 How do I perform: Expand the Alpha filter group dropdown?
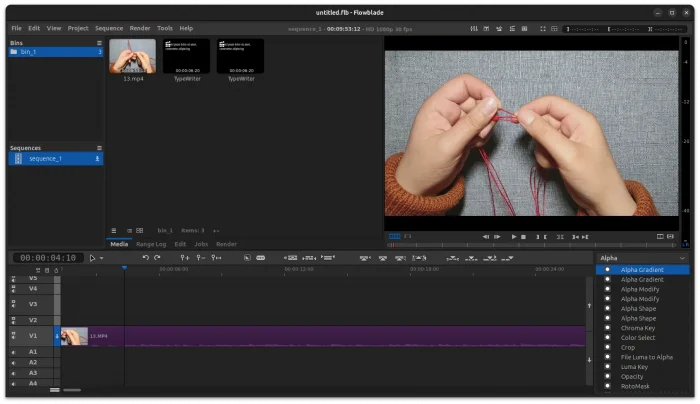pos(642,258)
